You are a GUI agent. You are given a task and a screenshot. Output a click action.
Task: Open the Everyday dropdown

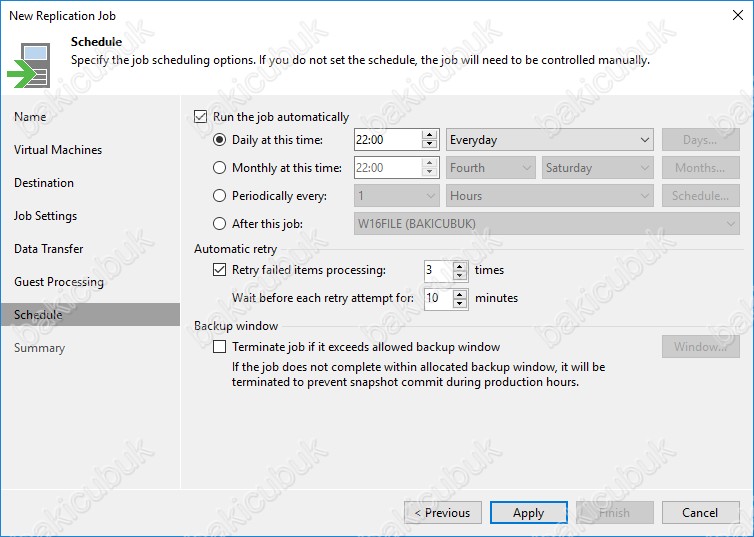(550, 140)
